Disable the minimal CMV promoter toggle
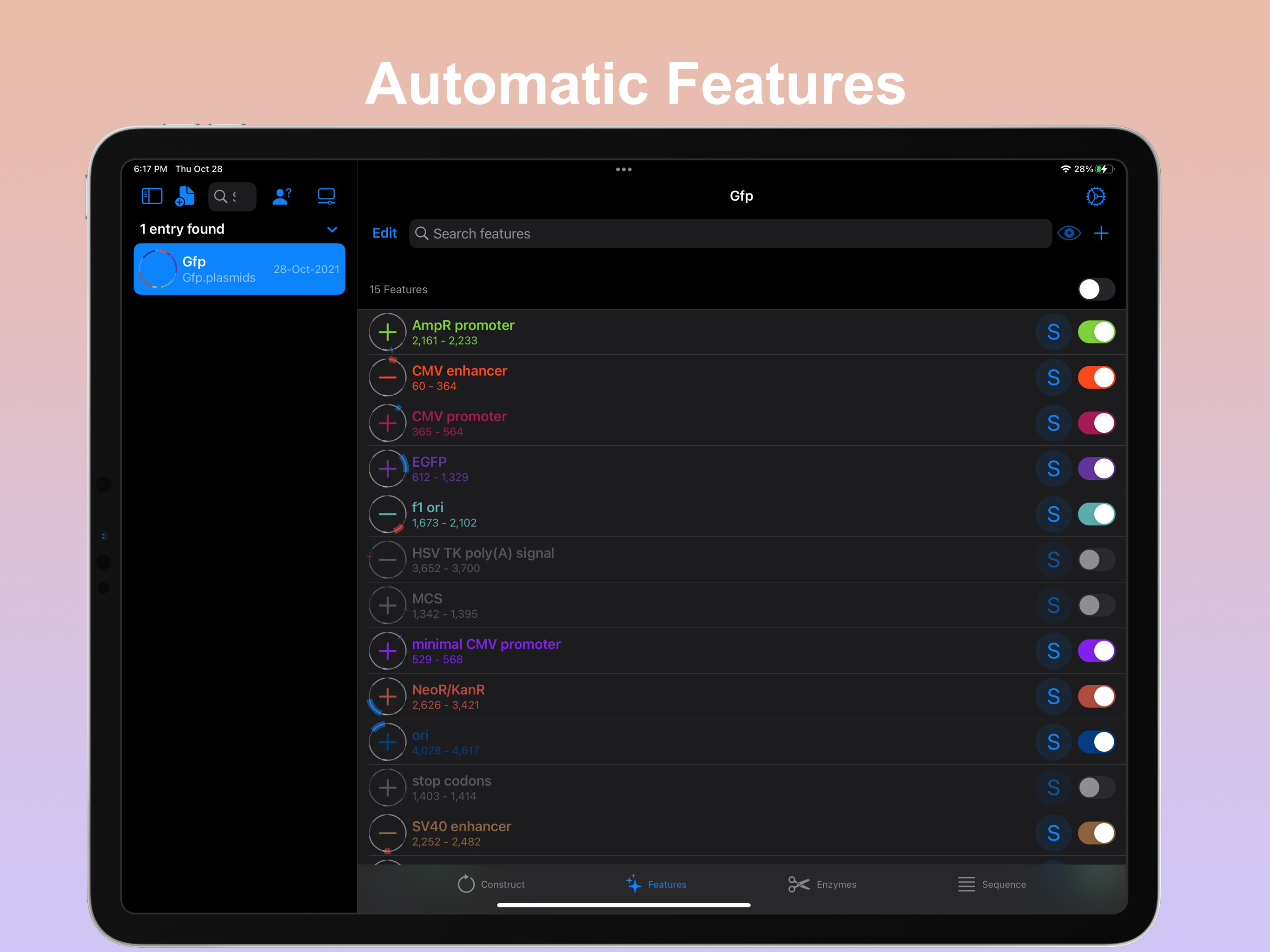The height and width of the screenshot is (952, 1270). click(x=1096, y=651)
